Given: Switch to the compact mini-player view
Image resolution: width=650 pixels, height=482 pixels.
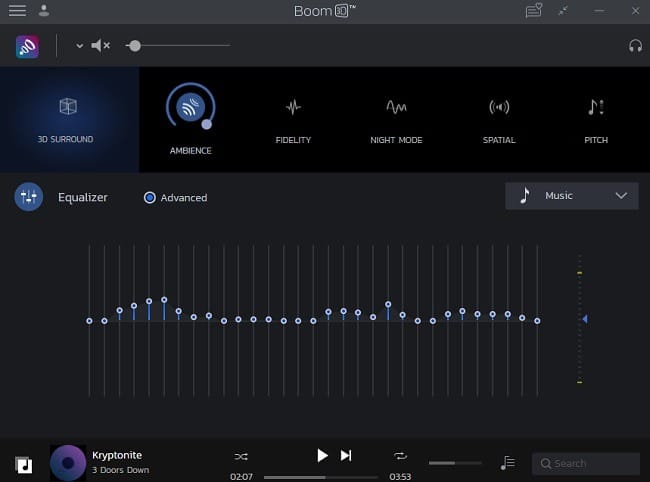Looking at the screenshot, I should tap(563, 11).
